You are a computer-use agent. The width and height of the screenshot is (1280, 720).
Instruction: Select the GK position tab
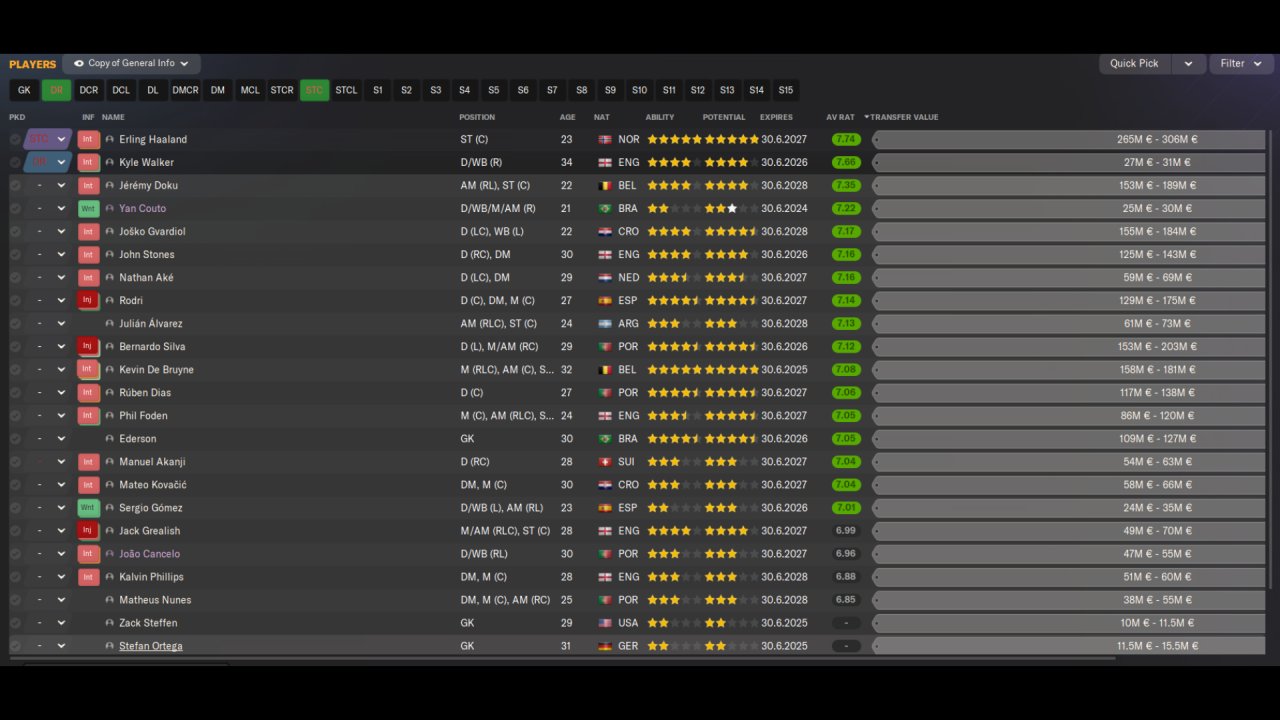[24, 90]
